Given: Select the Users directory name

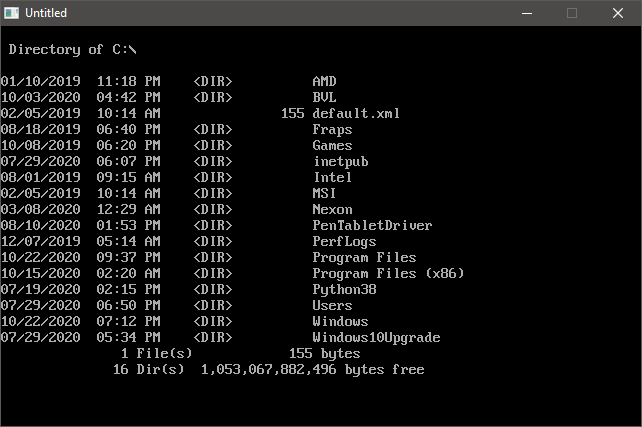Looking at the screenshot, I should click(332, 305).
